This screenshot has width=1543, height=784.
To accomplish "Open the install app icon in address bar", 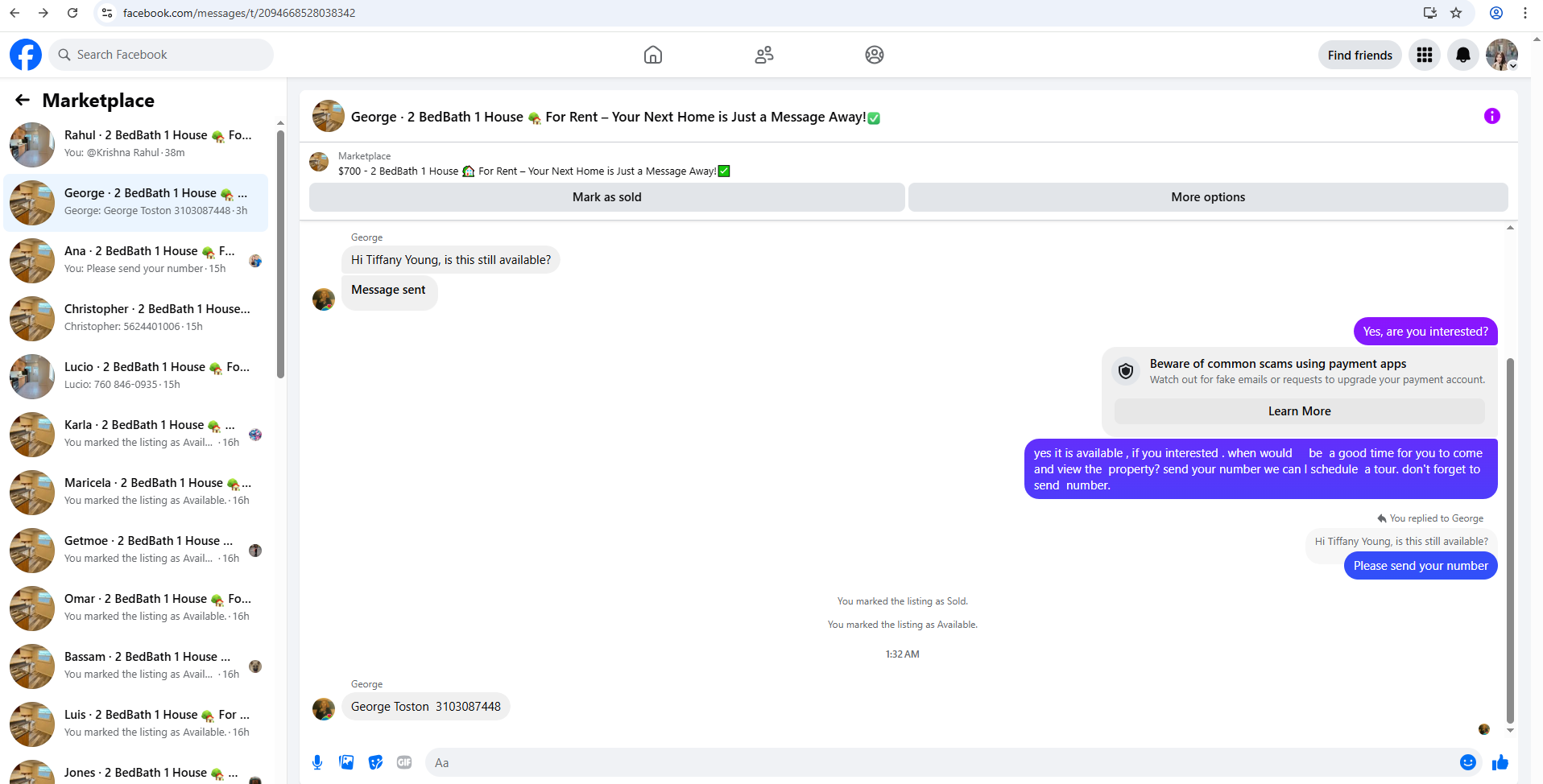I will [x=1430, y=13].
